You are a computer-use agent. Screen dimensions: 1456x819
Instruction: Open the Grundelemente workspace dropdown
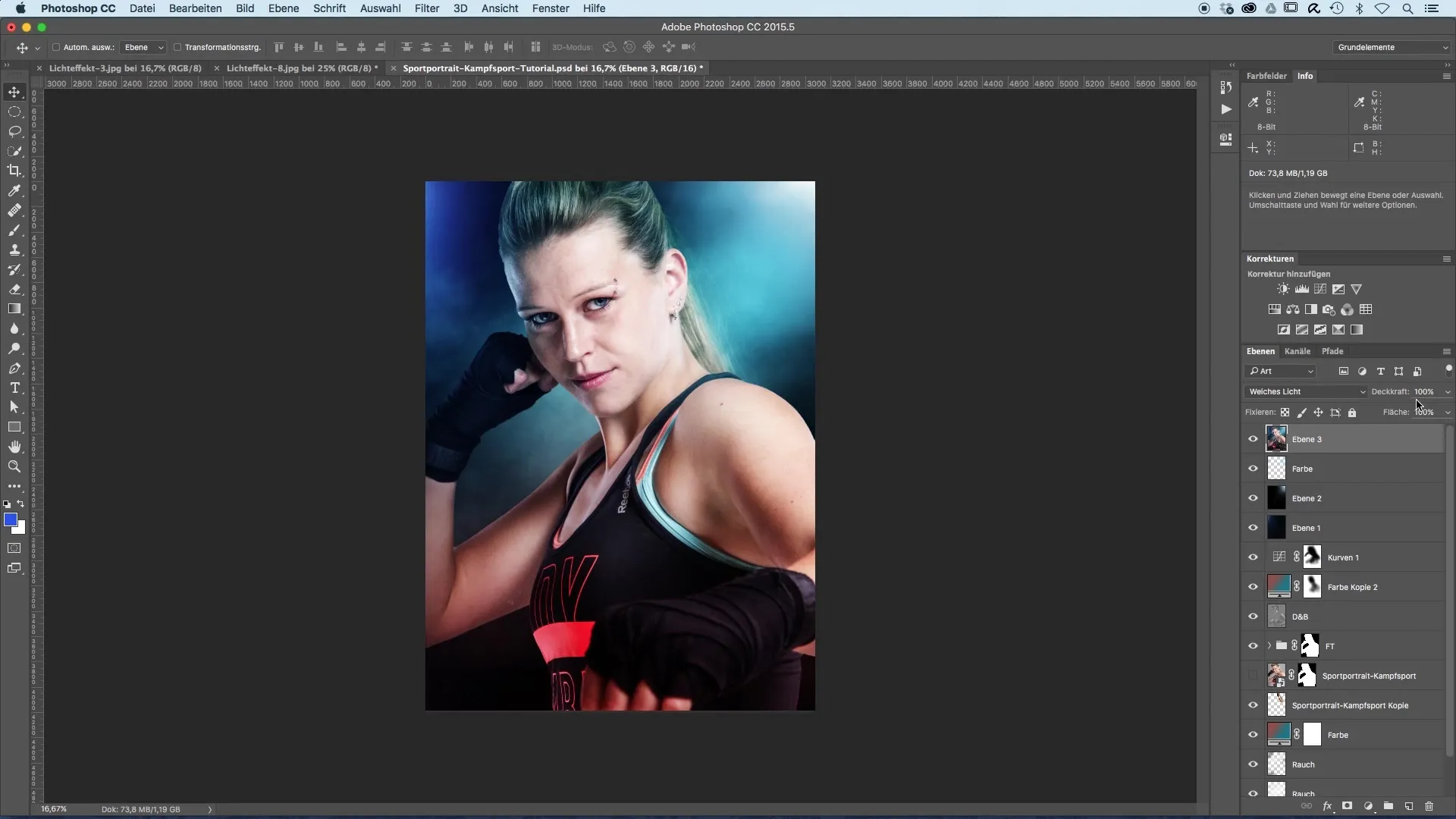[1392, 47]
